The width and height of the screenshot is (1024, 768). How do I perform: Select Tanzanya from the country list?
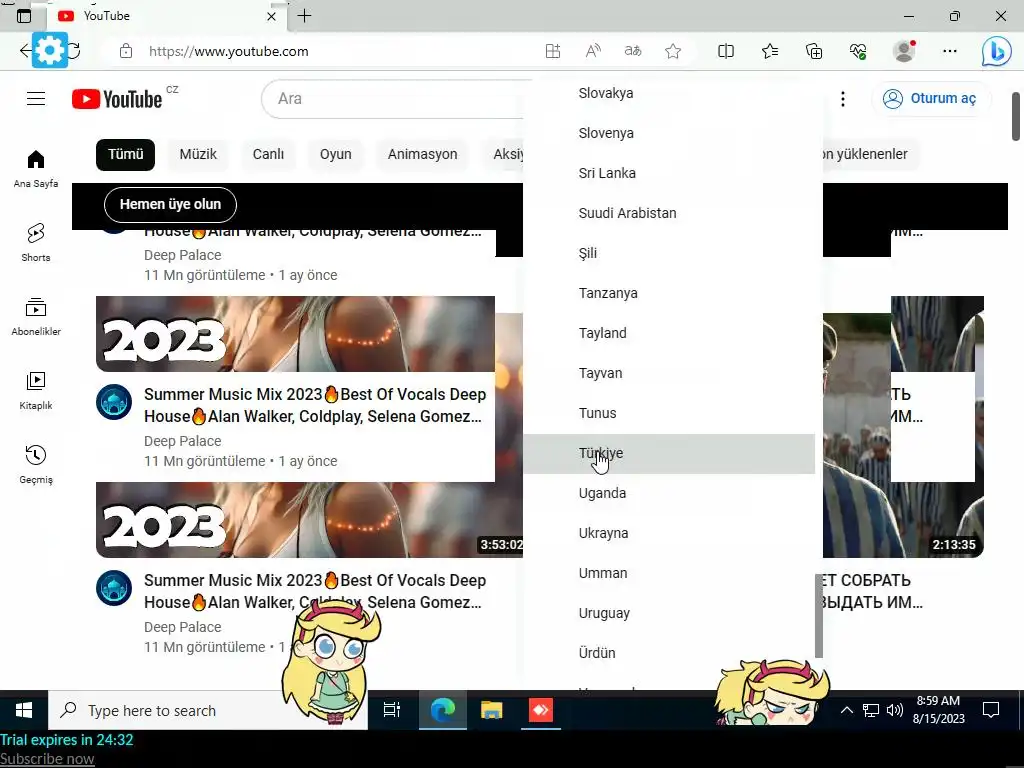669,293
